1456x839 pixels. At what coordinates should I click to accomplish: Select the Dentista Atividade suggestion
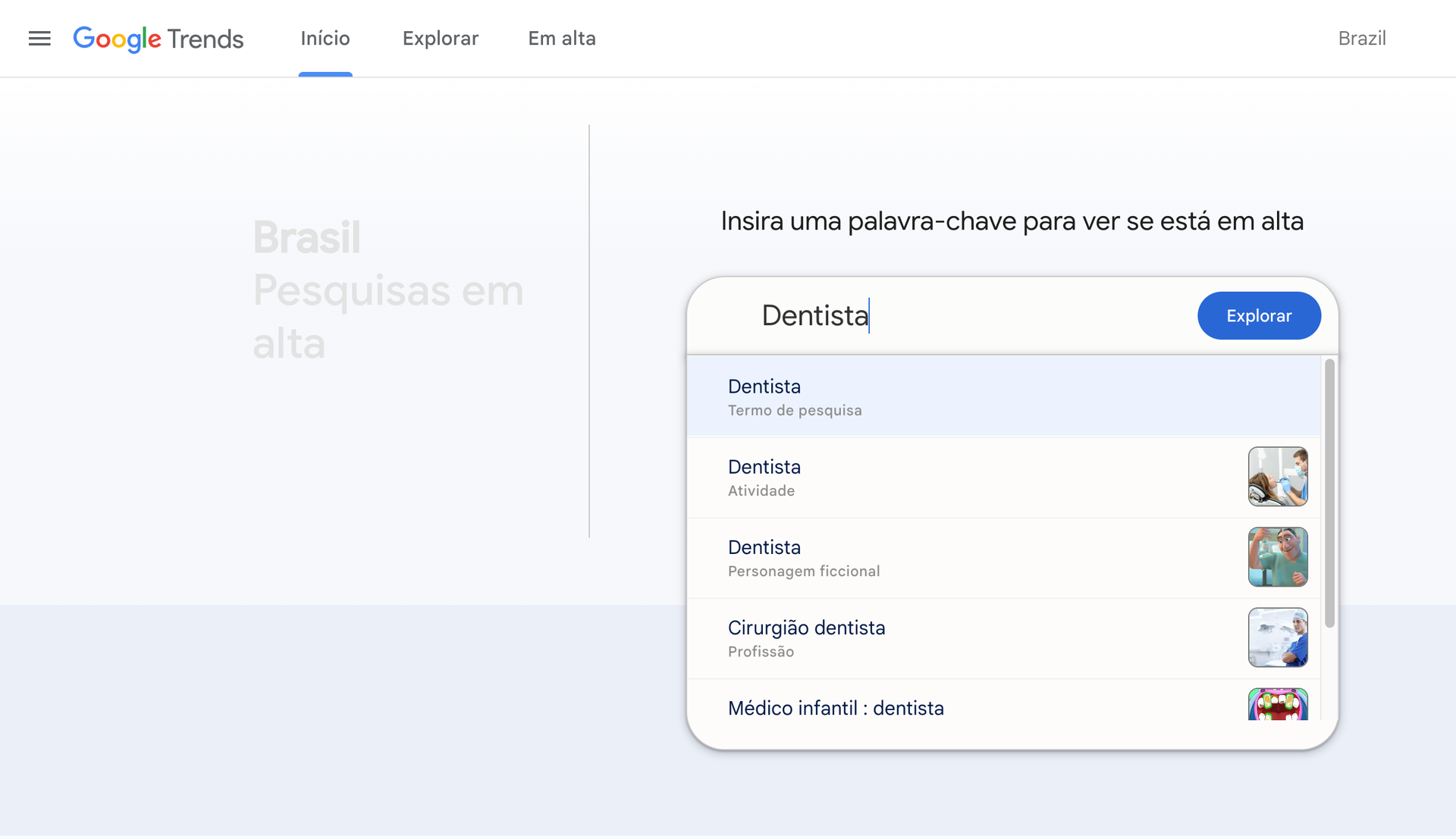[910, 477]
